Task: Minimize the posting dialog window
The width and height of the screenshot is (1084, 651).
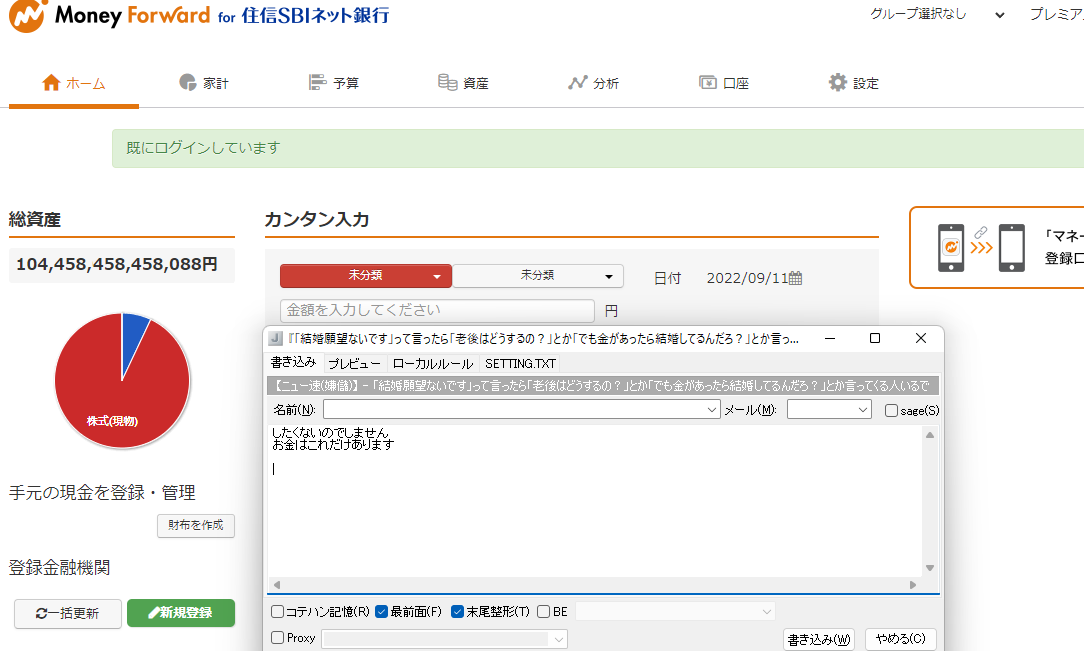Action: (830, 338)
